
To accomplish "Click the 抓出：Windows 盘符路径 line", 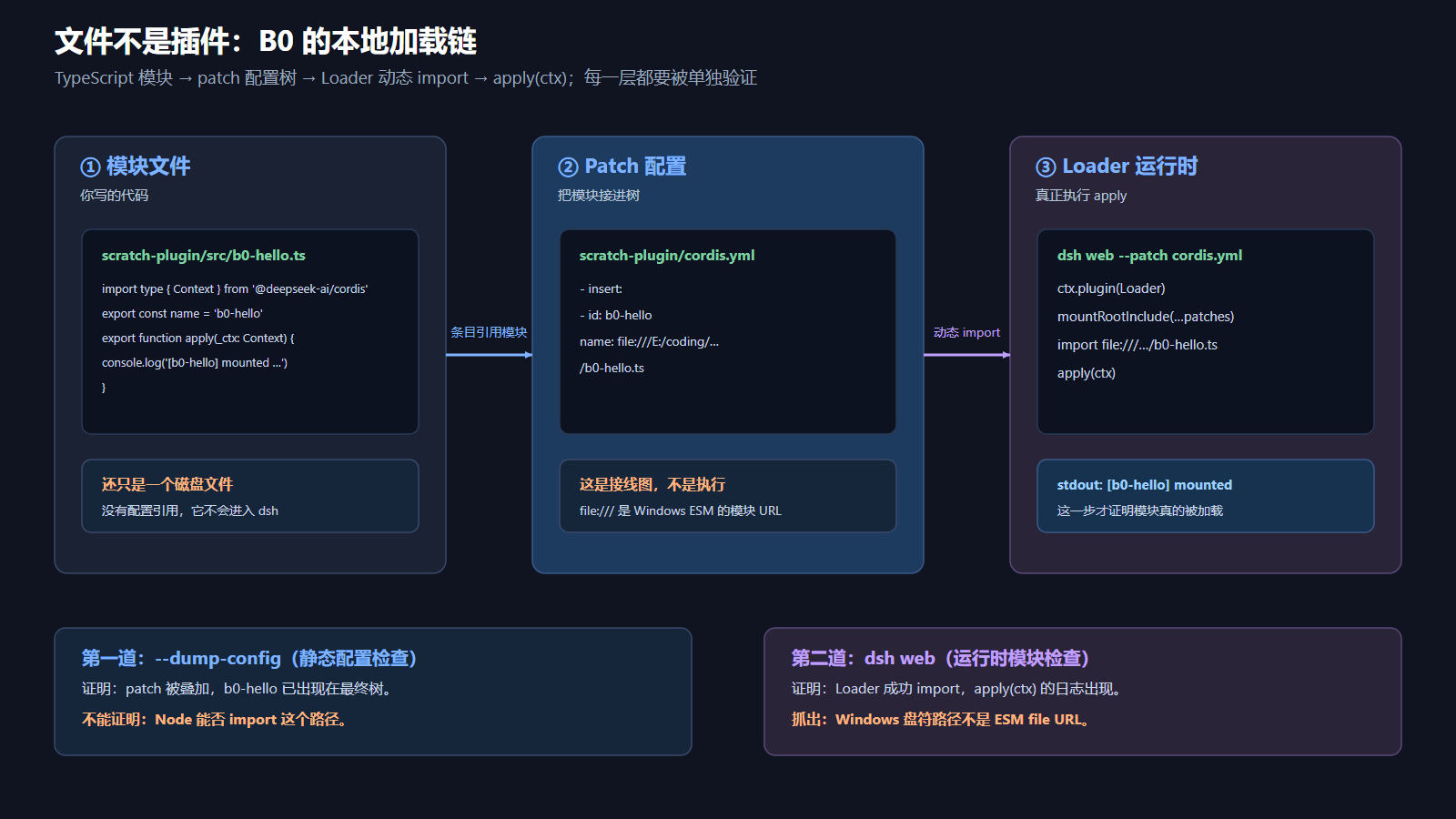I will [940, 720].
